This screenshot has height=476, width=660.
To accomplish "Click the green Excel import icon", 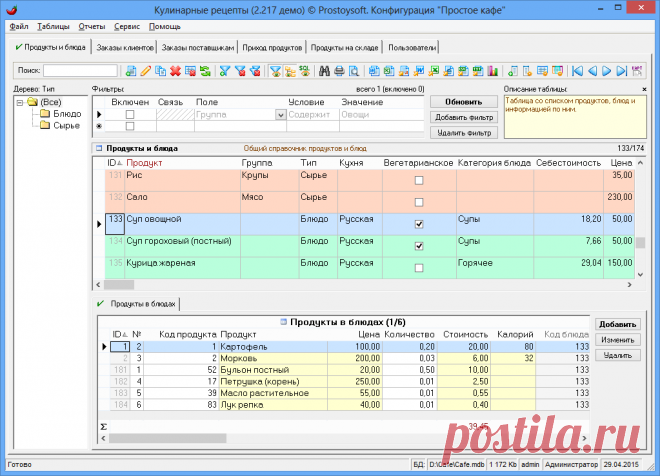I will coord(434,71).
